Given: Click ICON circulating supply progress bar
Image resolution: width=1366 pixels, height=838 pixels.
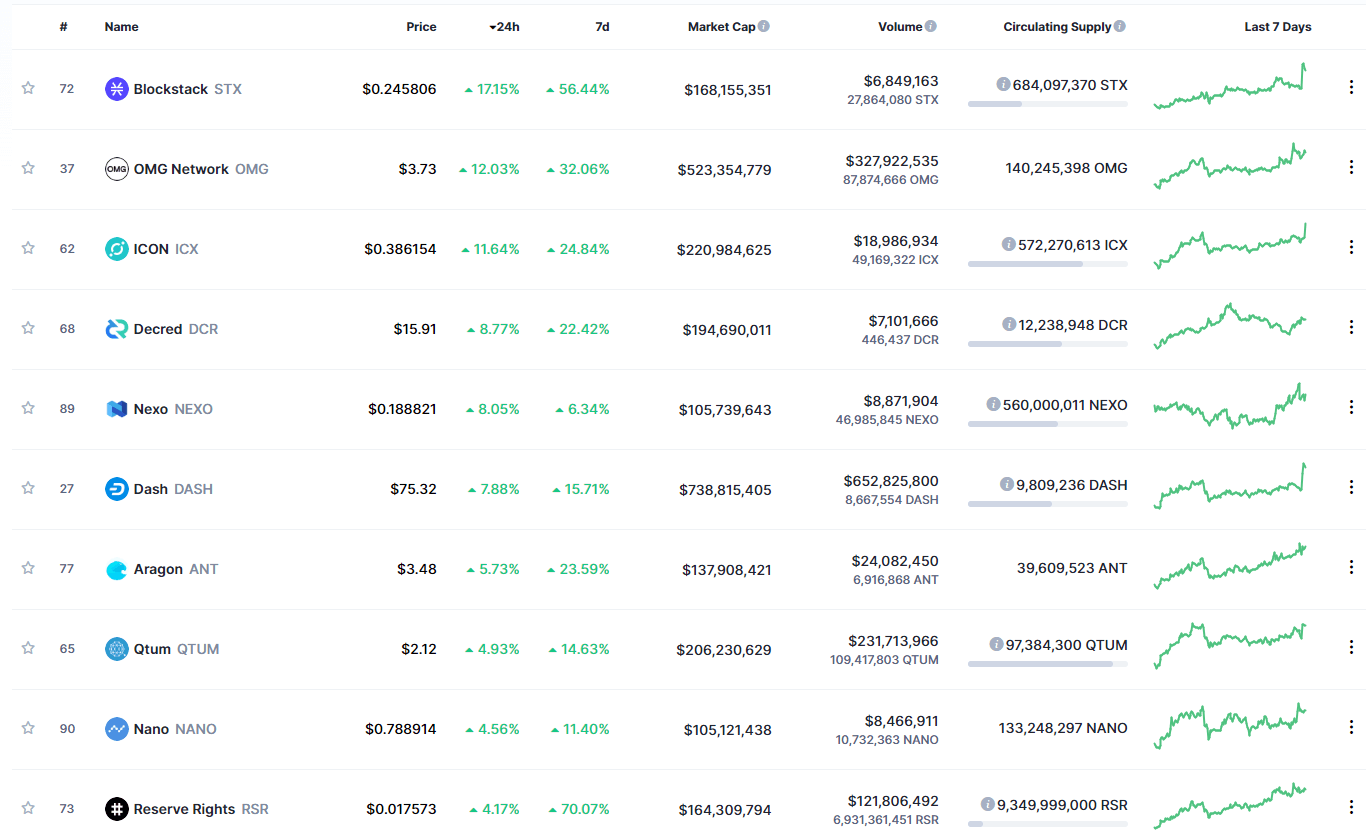Looking at the screenshot, I should (x=1048, y=264).
